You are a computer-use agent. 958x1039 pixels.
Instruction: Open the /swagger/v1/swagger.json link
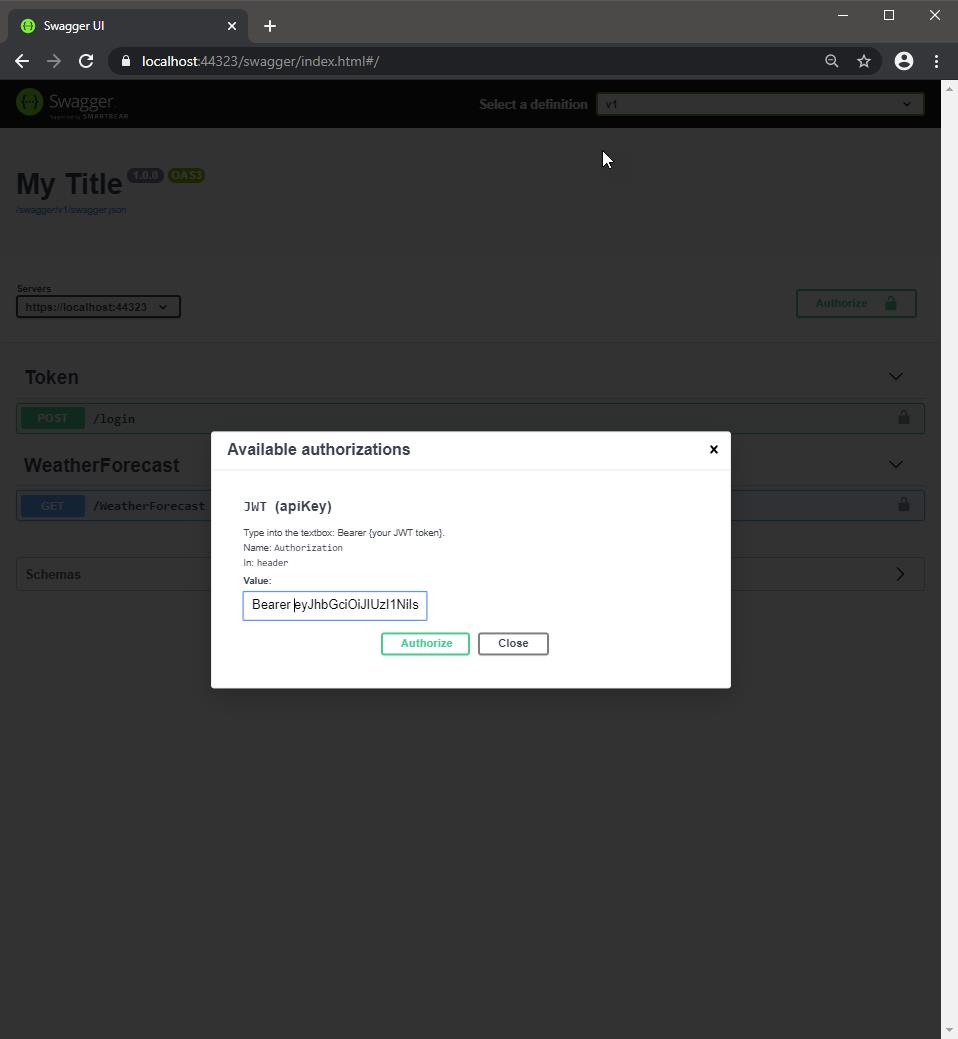coord(71,210)
